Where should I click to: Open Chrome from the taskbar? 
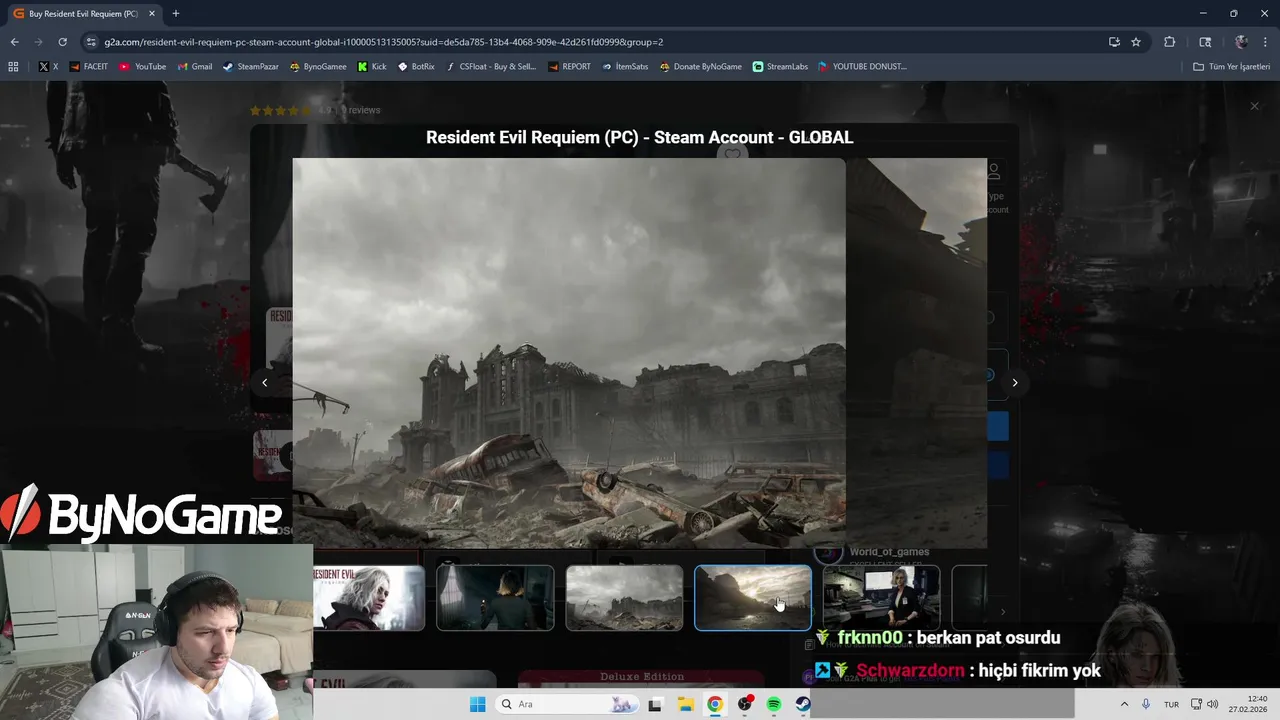715,704
